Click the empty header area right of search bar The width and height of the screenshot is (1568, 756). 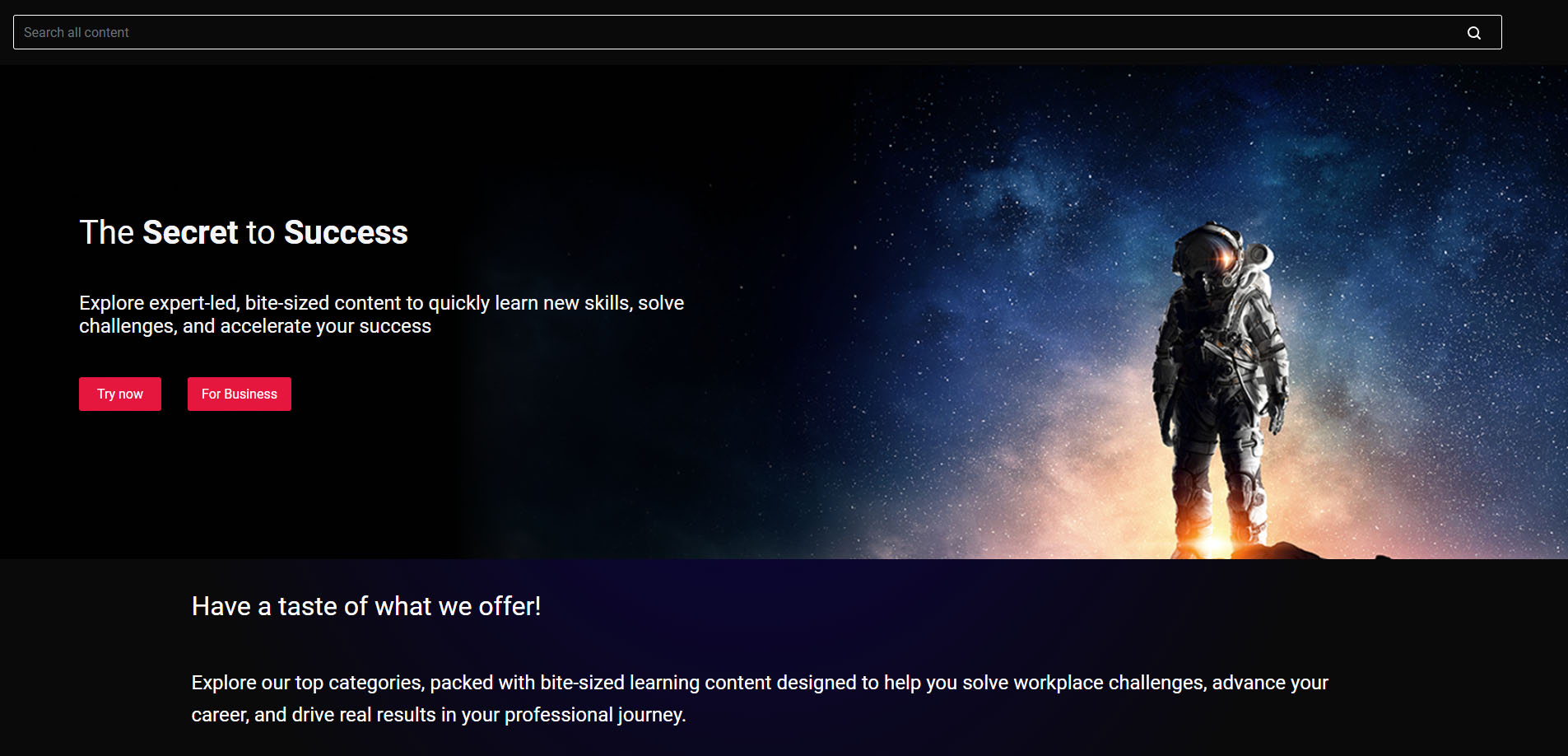point(1535,32)
